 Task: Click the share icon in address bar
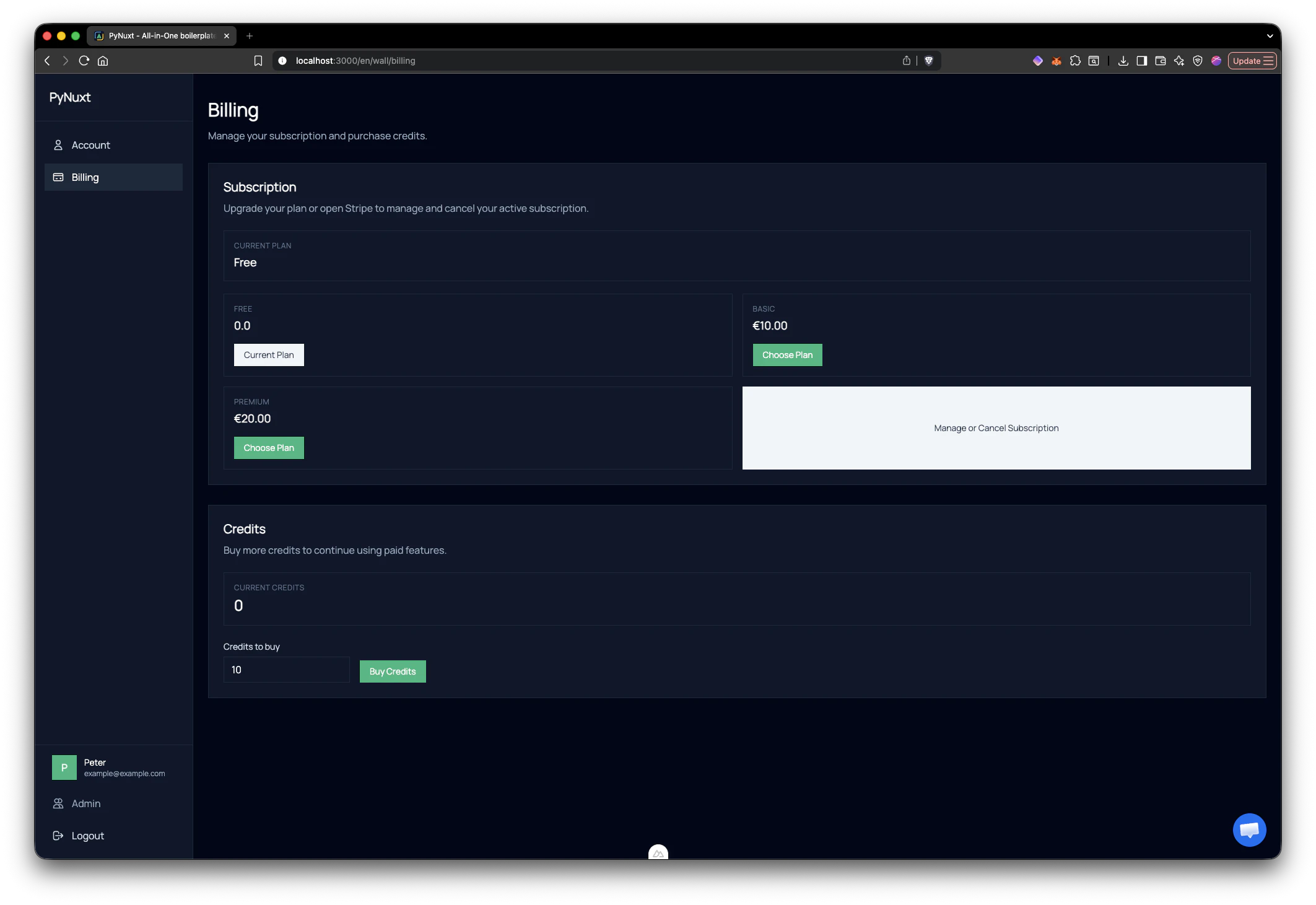click(x=907, y=61)
